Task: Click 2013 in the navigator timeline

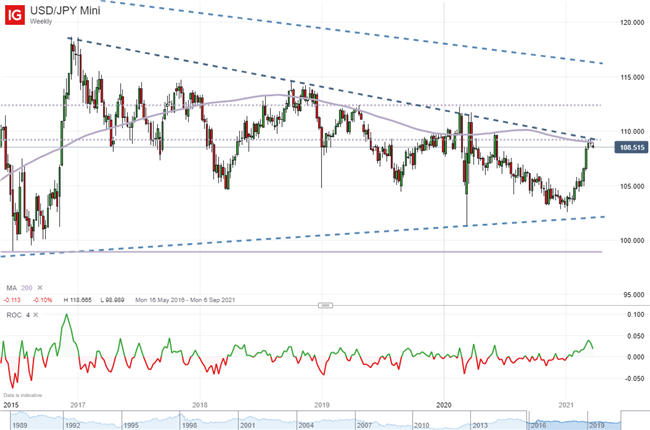Action: [x=480, y=425]
